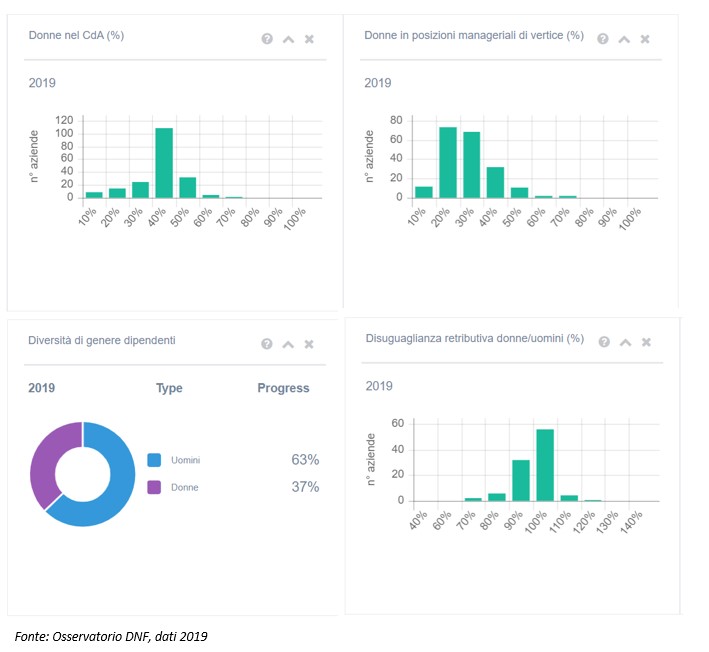Close the Disuguaglianza retributiva donne/uomini panel
The height and width of the screenshot is (652, 709).
(645, 342)
